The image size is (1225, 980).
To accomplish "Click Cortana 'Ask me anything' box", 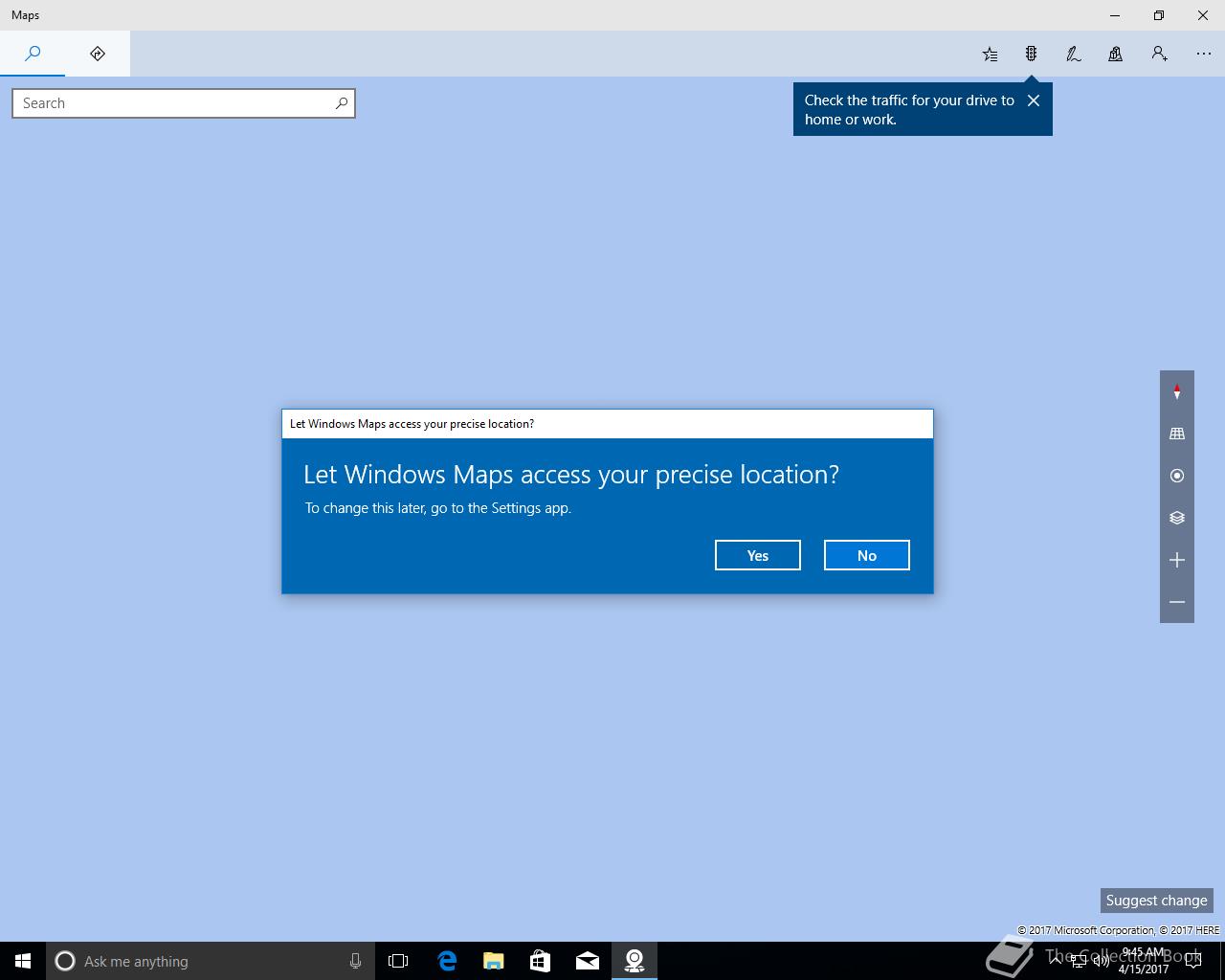I will click(211, 961).
